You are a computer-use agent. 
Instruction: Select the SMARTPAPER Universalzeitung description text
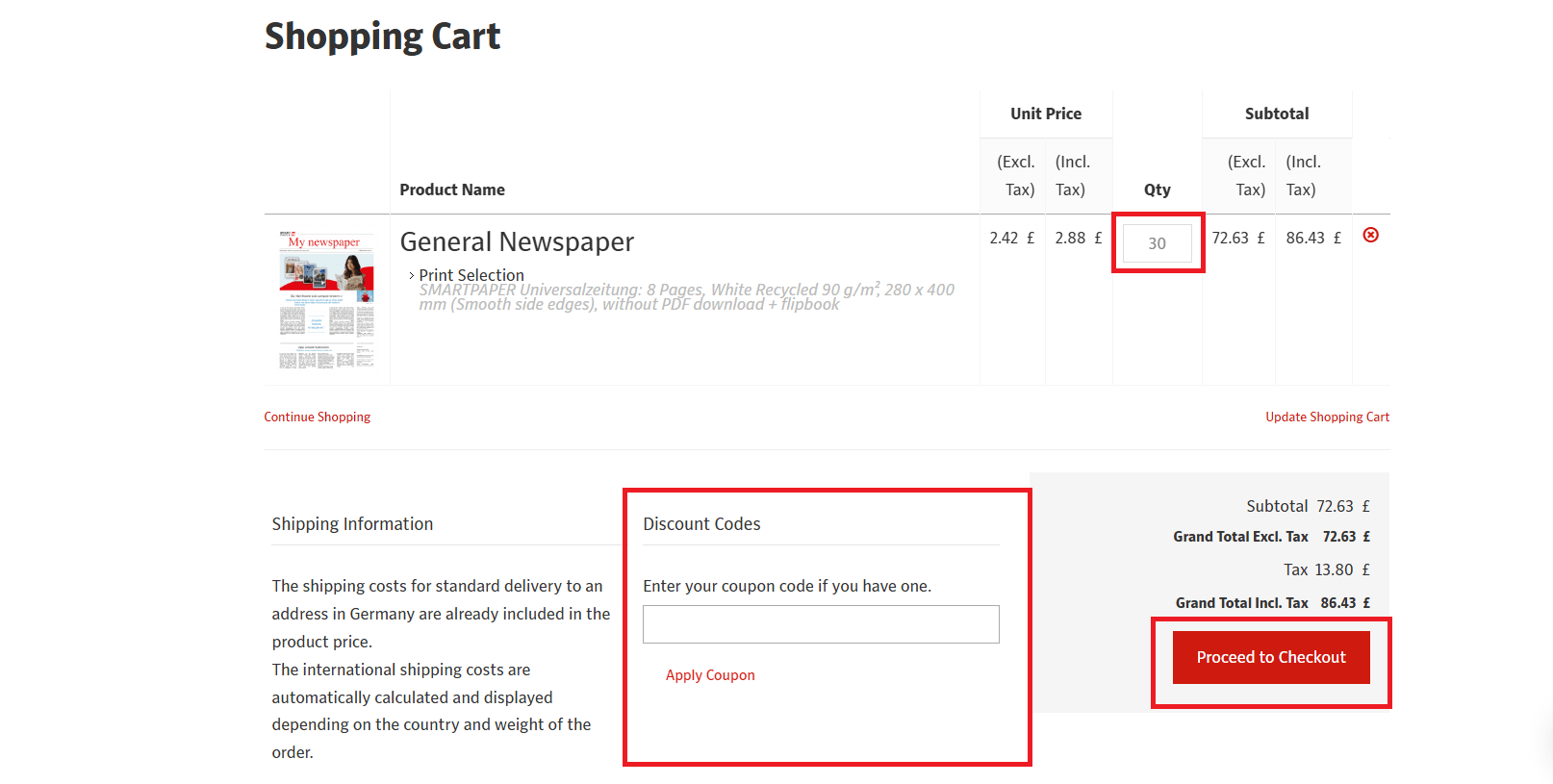(x=687, y=297)
